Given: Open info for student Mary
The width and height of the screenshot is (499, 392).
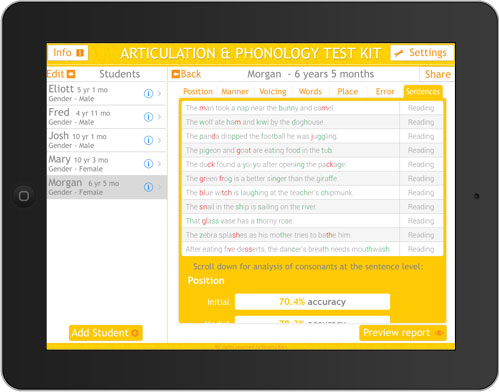Looking at the screenshot, I should point(148,164).
